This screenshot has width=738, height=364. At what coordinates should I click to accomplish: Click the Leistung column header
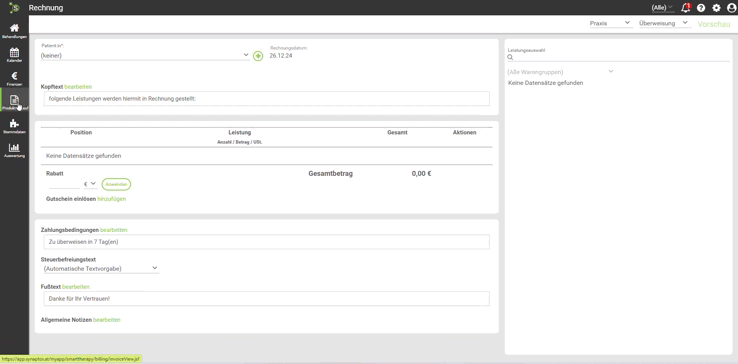click(240, 133)
